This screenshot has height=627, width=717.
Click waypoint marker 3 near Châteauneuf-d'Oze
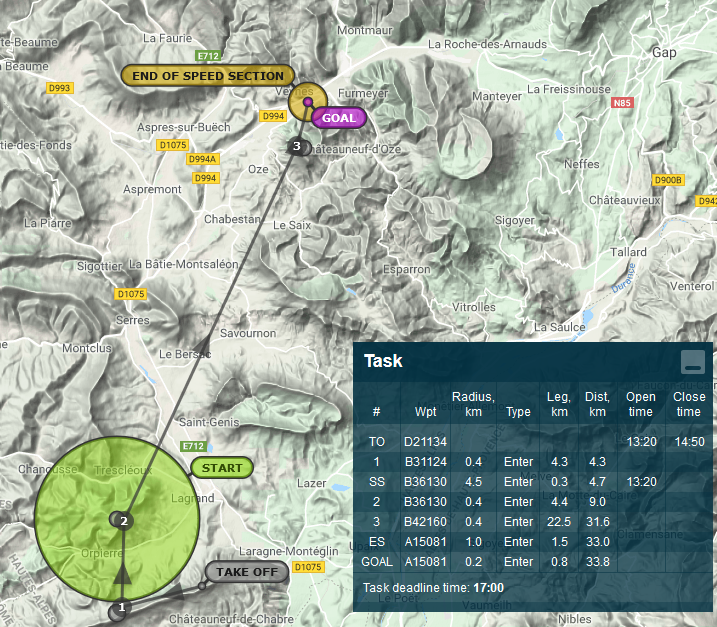click(296, 147)
